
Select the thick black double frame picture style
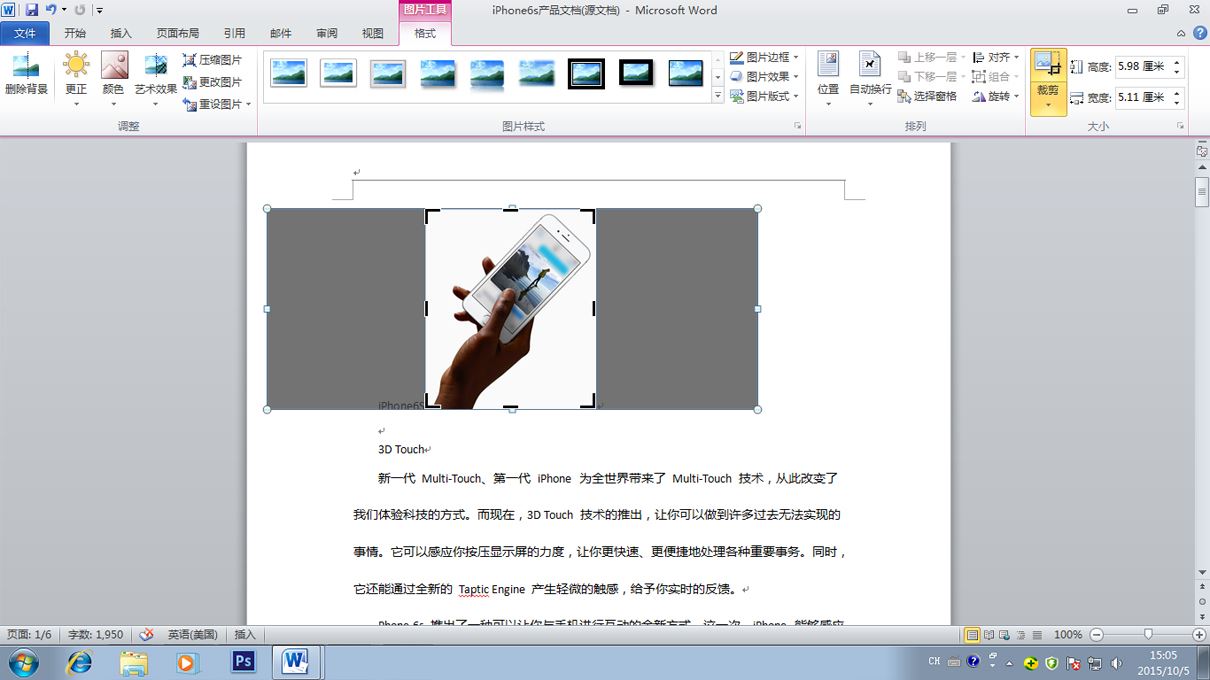(x=586, y=73)
